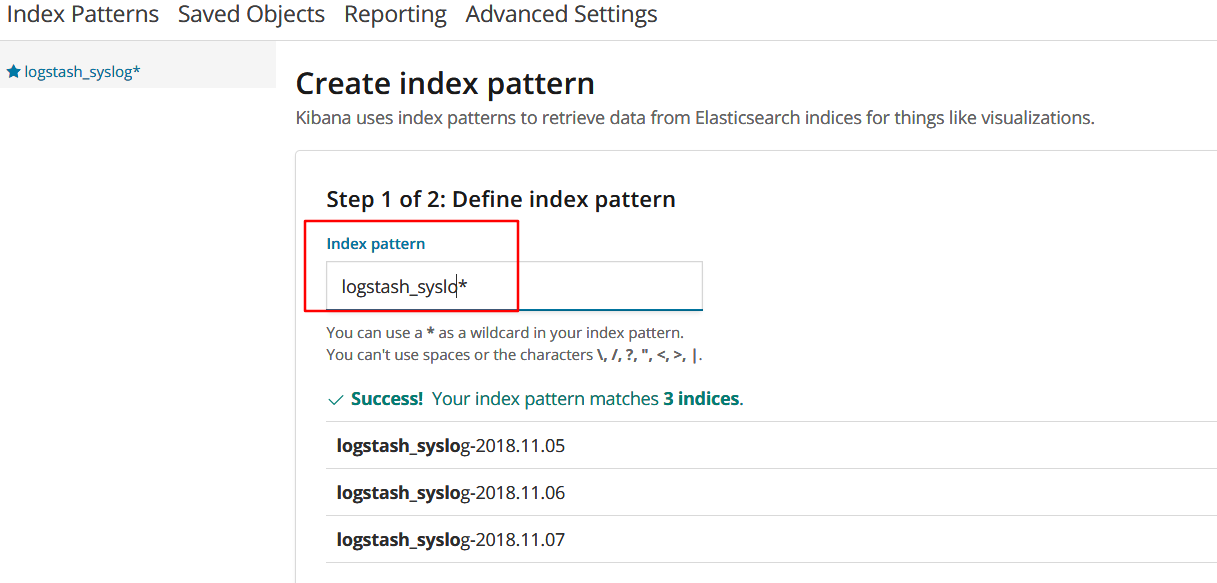Switch to the Saved Objects tab
The image size is (1217, 583).
coord(251,15)
